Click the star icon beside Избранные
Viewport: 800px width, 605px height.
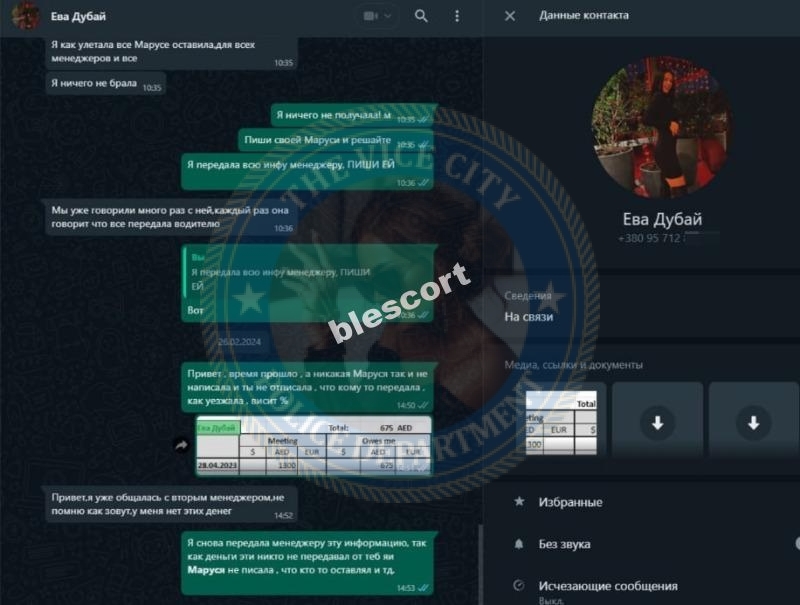click(519, 502)
